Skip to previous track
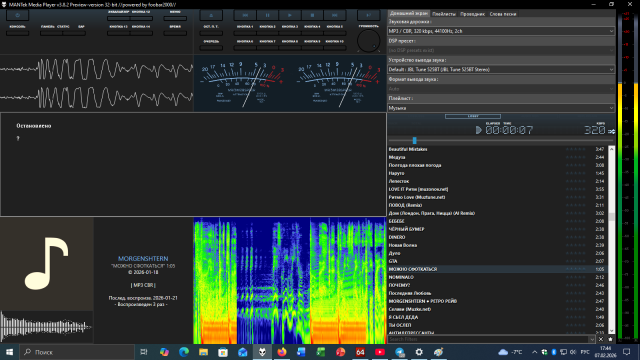The width and height of the screenshot is (640, 360). tap(245, 15)
